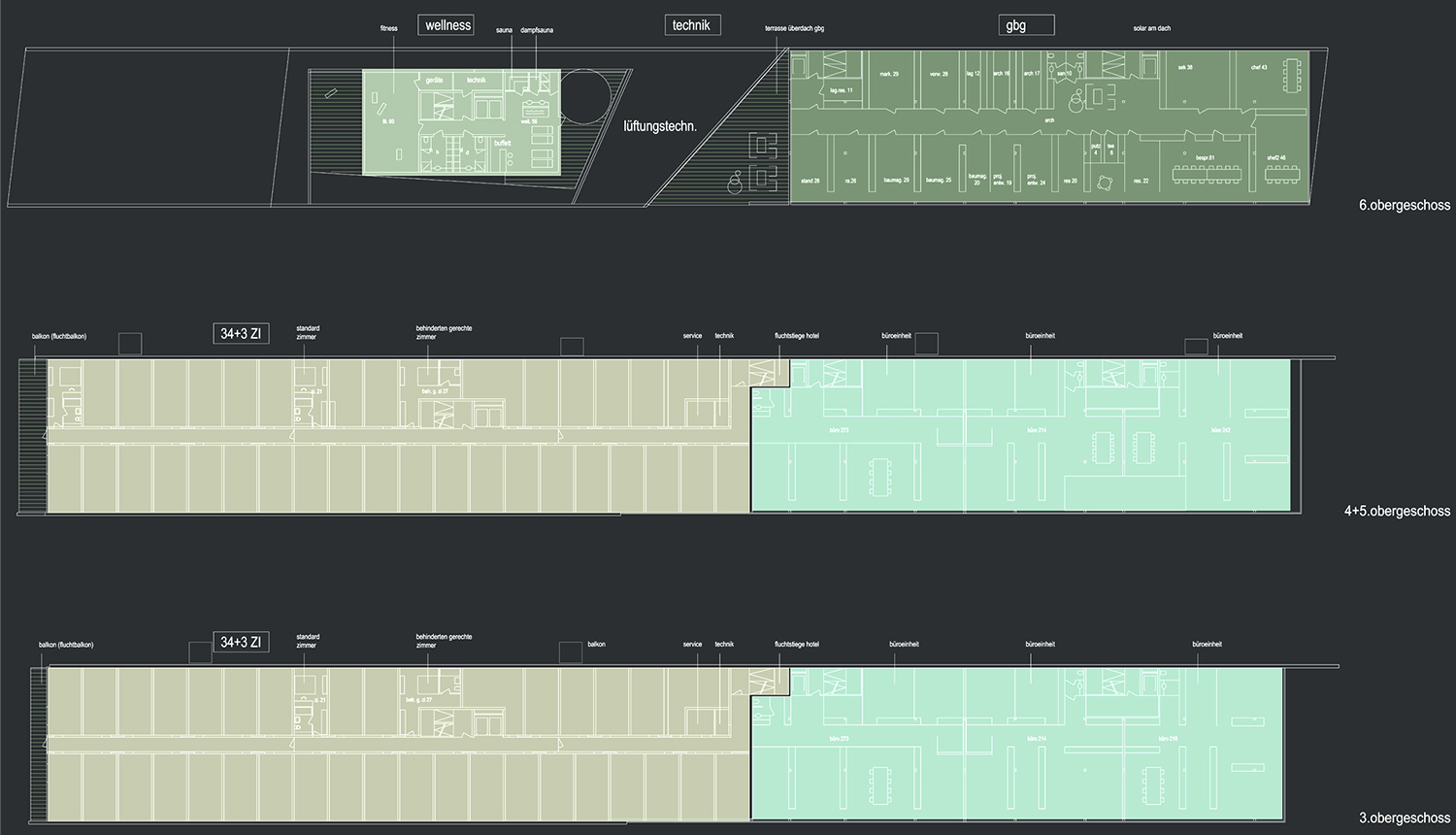
Task: Select the "3.obergeschoss" floor label
Action: [1404, 818]
